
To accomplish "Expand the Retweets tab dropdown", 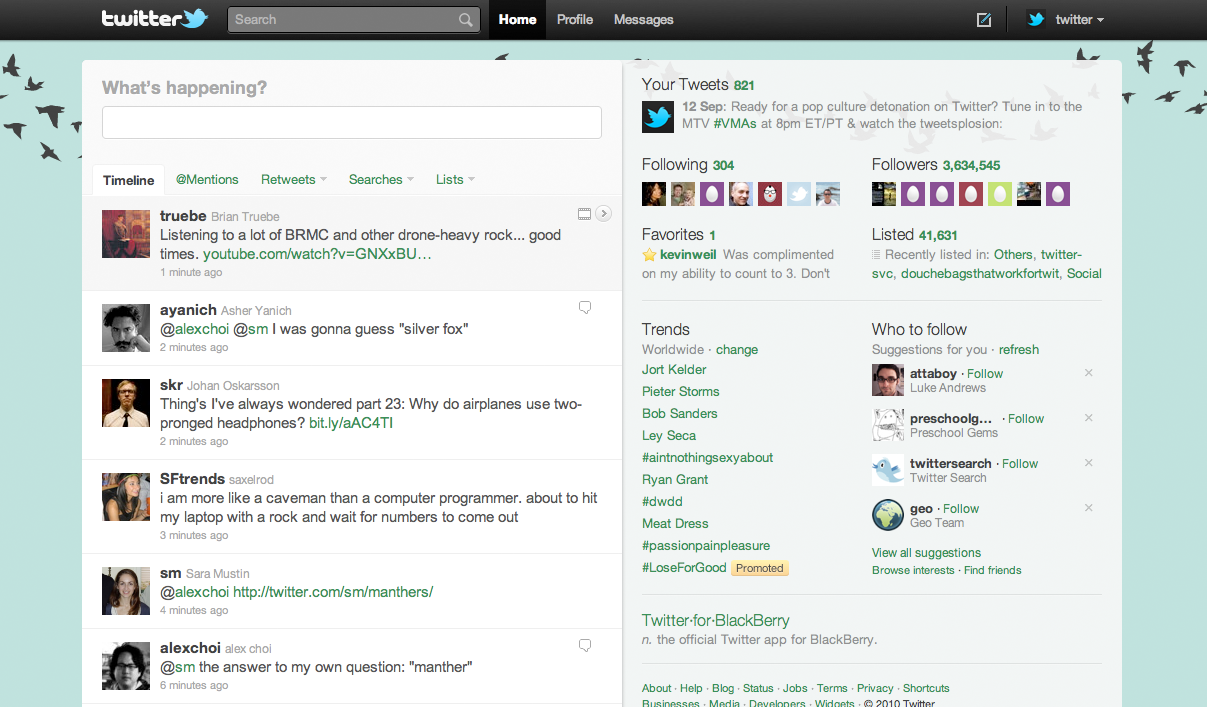I will tap(323, 180).
